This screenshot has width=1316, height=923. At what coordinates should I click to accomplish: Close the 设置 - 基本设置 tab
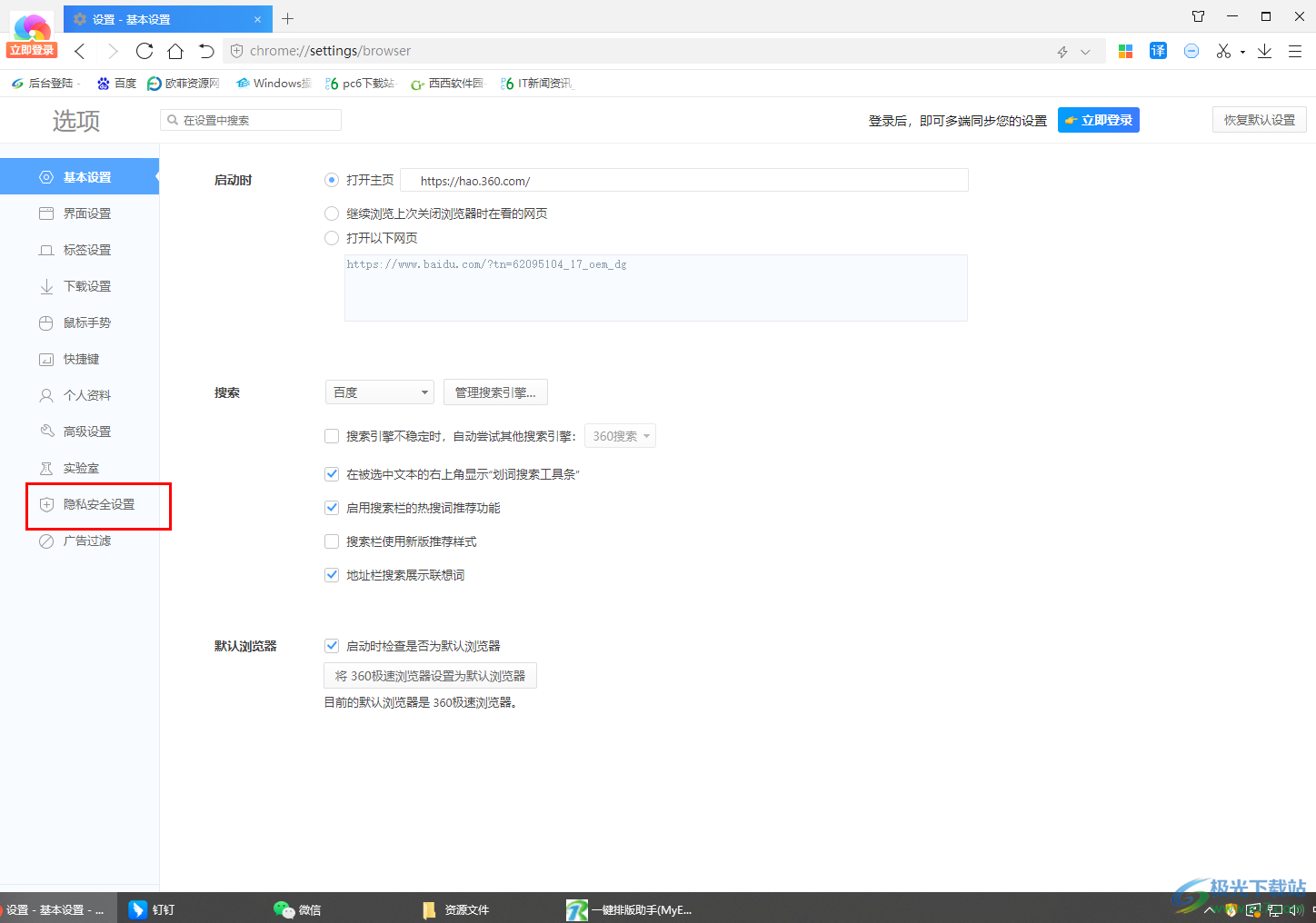[257, 19]
